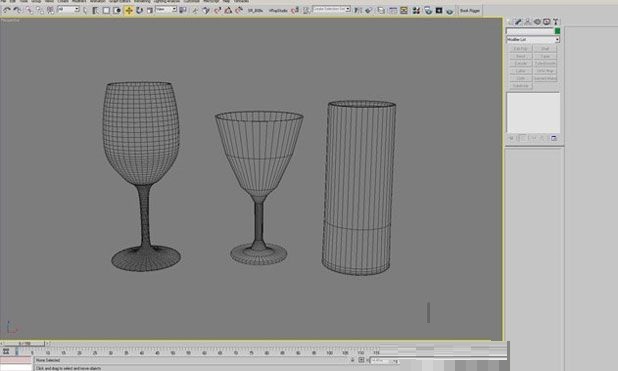Screen dimensions: 618x371
Task: Select the martini glass wireframe model
Action: 259,188
